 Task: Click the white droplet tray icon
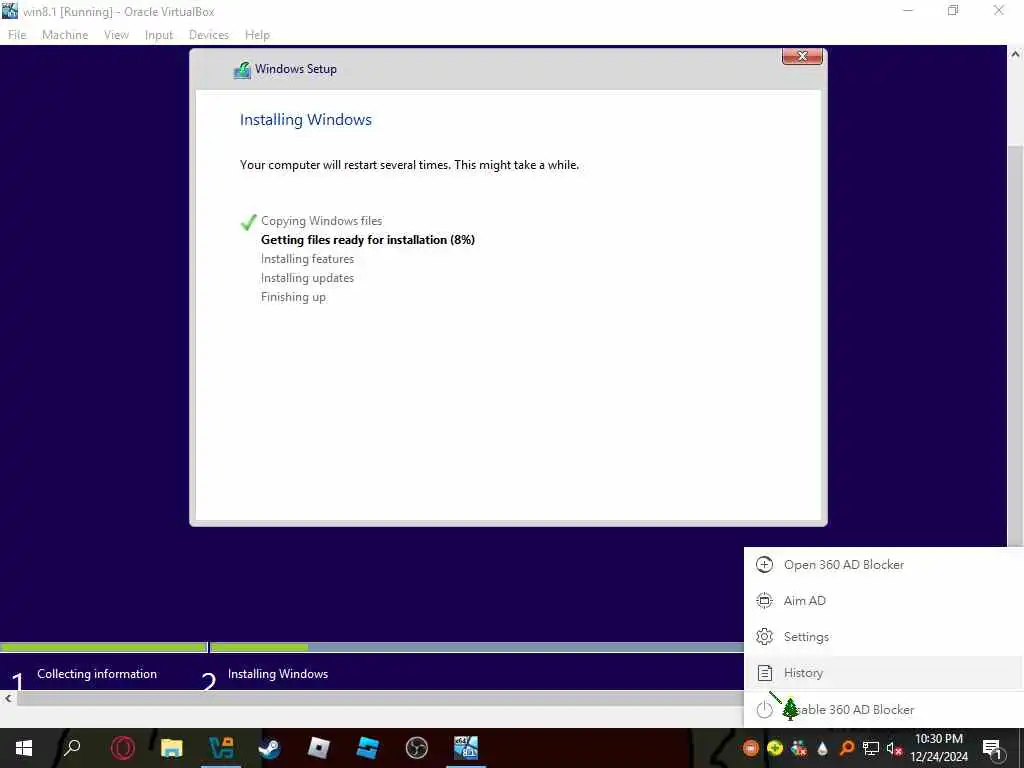click(x=822, y=748)
